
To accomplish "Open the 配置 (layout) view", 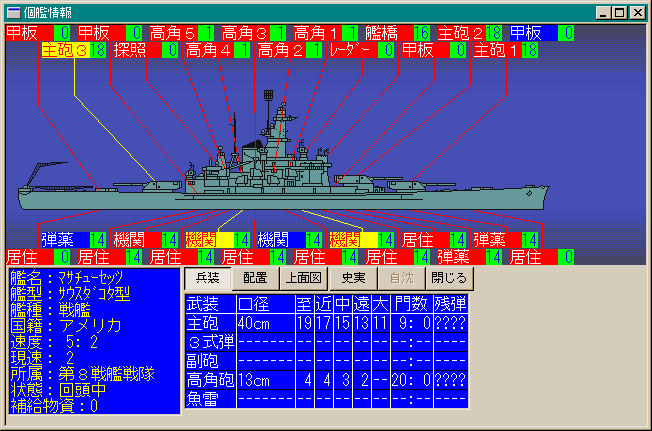I will [255, 278].
